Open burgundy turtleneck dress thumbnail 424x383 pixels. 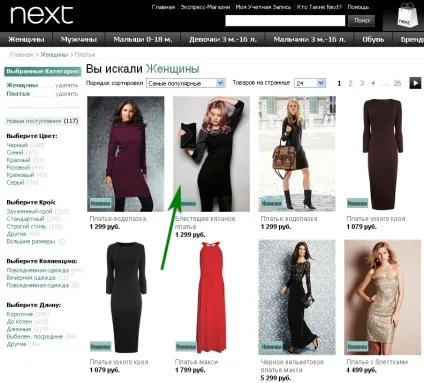126,154
